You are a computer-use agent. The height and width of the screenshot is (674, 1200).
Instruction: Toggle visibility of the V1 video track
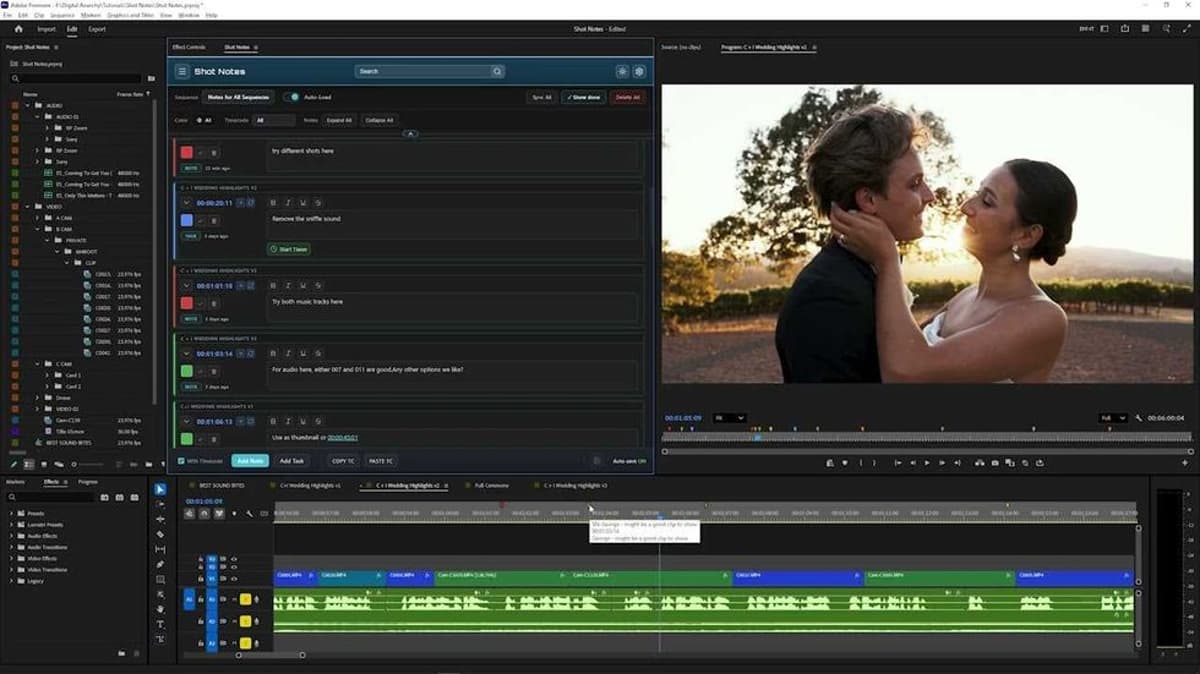pyautogui.click(x=233, y=578)
